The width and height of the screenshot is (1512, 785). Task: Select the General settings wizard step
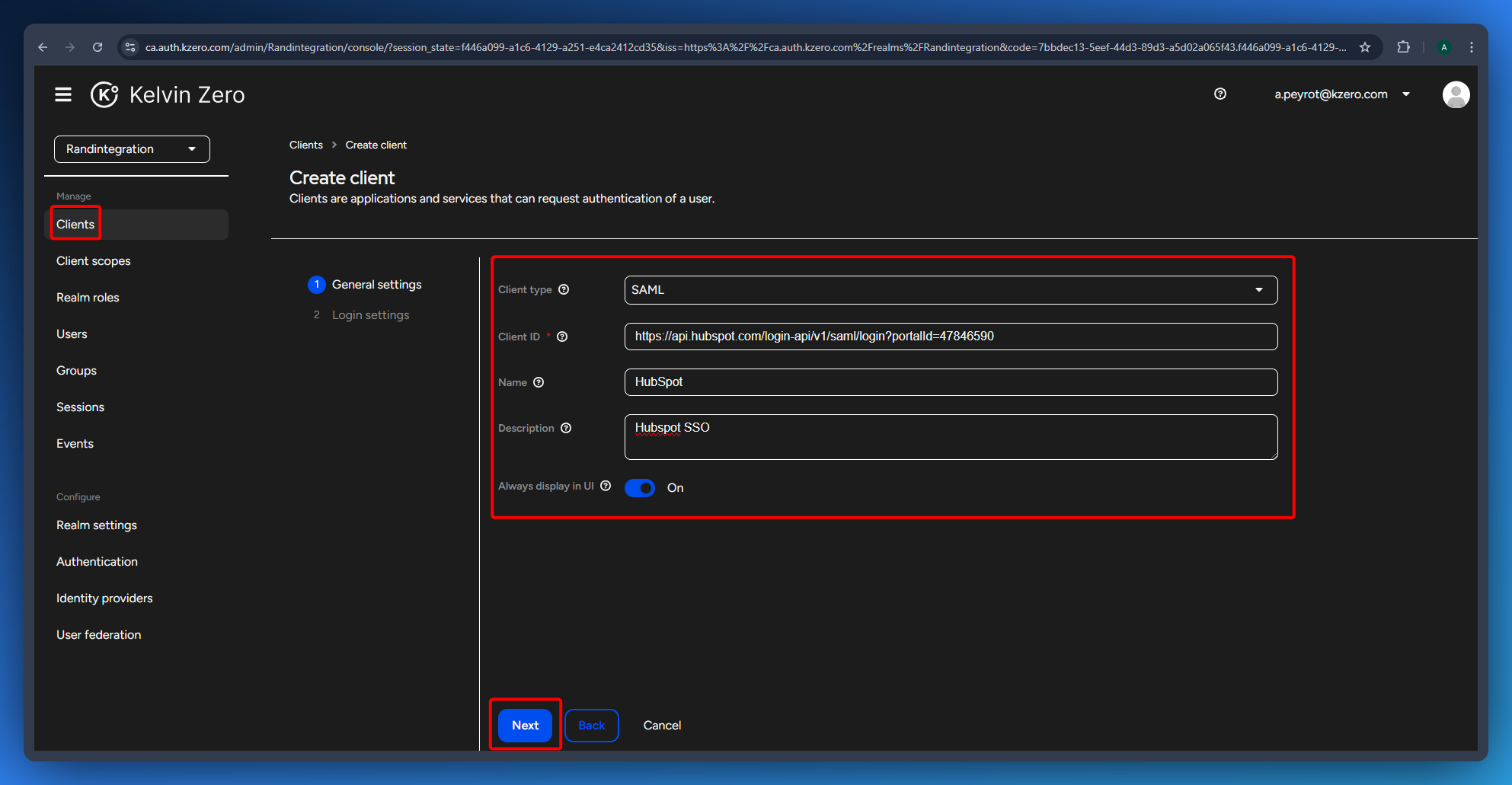(x=365, y=285)
